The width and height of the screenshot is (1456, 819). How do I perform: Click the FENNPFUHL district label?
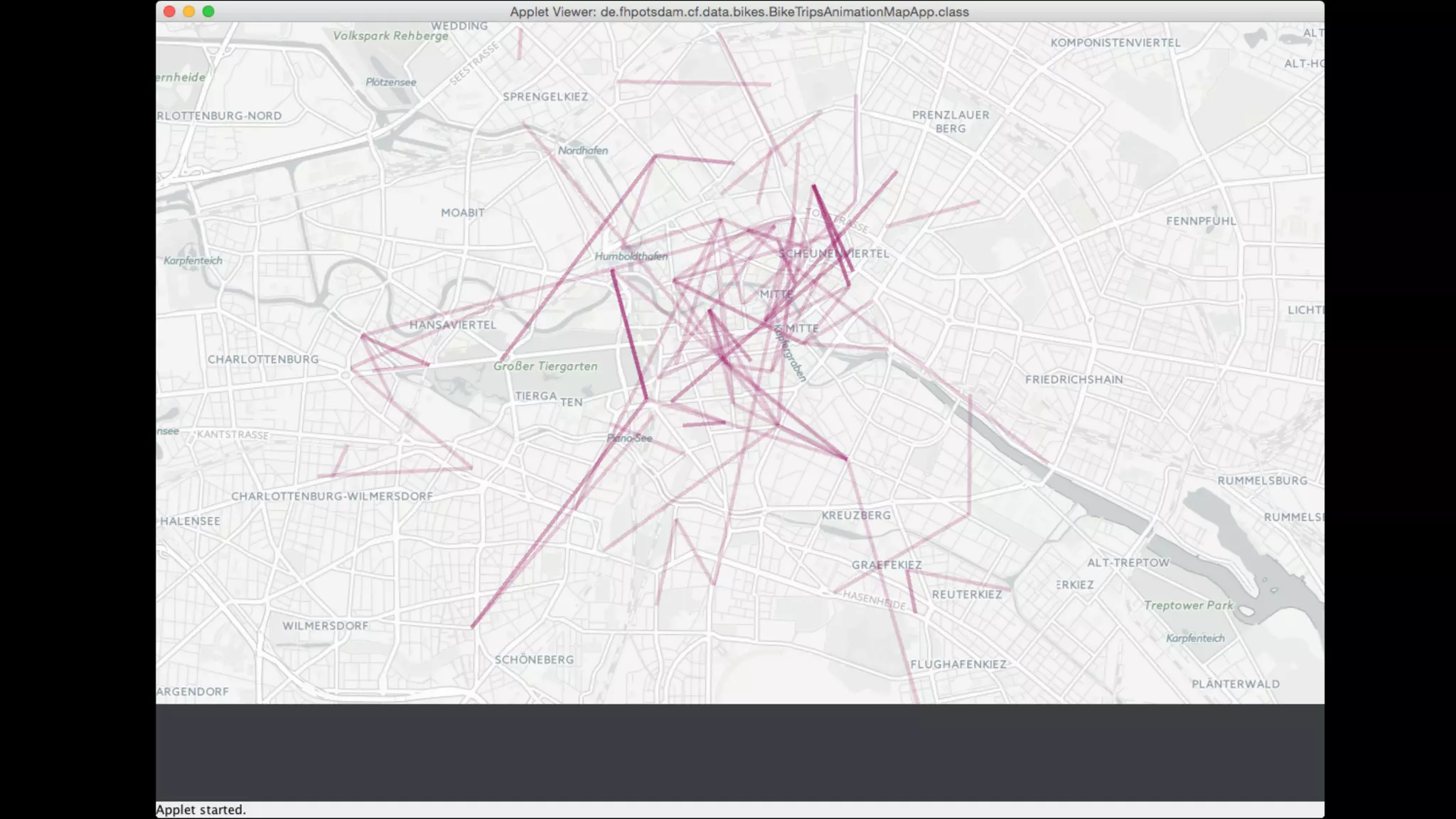1201,221
